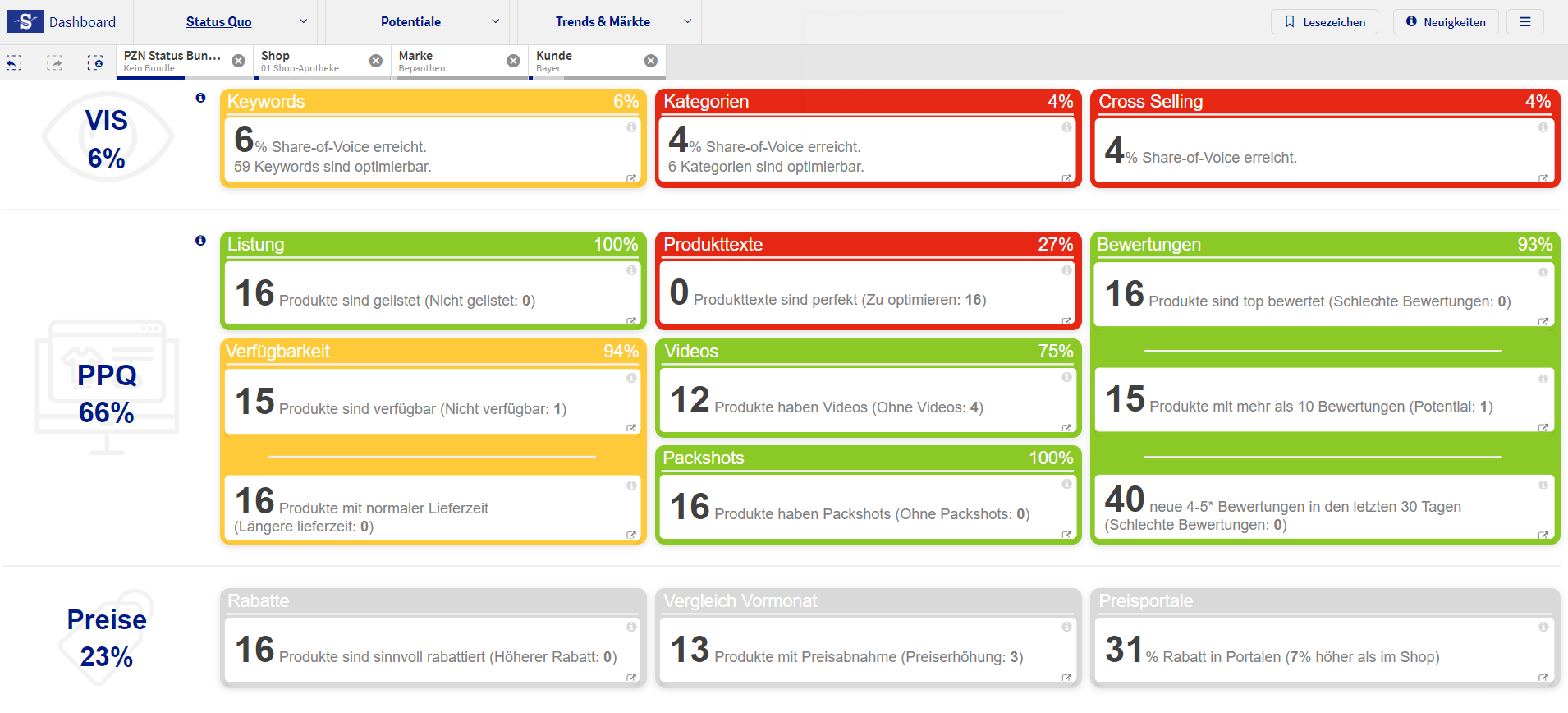Image resolution: width=1568 pixels, height=713 pixels.
Task: Click the selection step-back icon
Action: [x=14, y=62]
